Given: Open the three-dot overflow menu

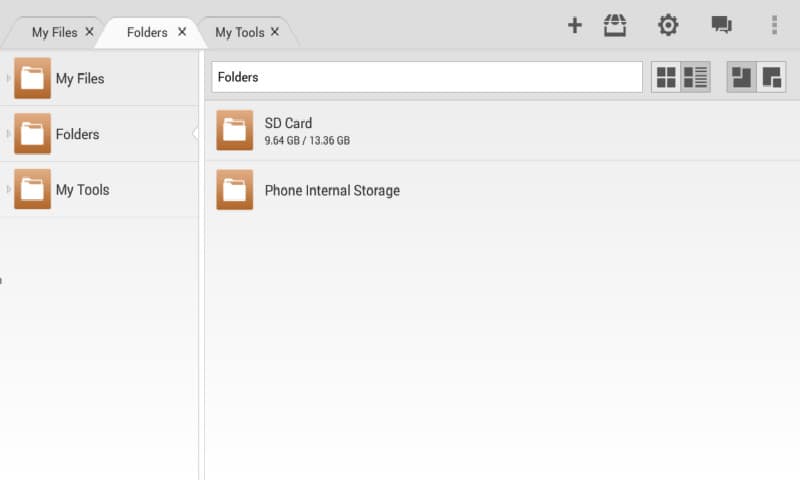Looking at the screenshot, I should click(x=774, y=25).
